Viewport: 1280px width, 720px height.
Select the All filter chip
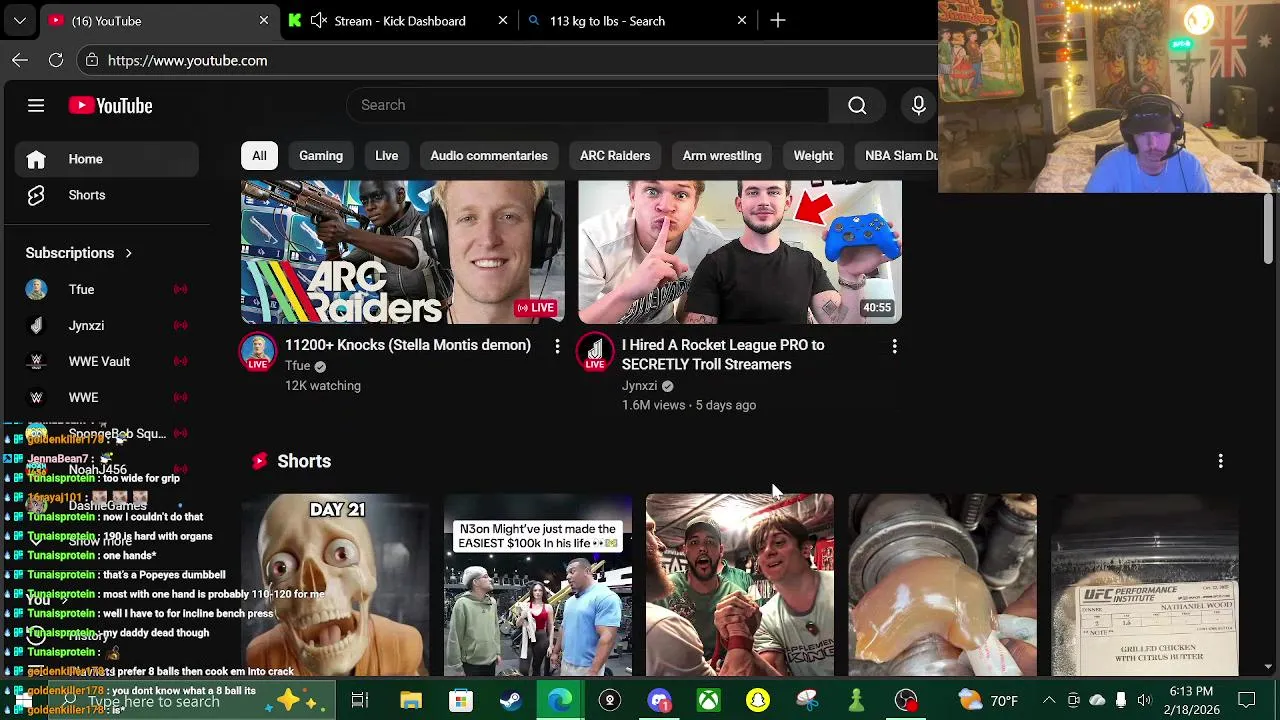(259, 156)
